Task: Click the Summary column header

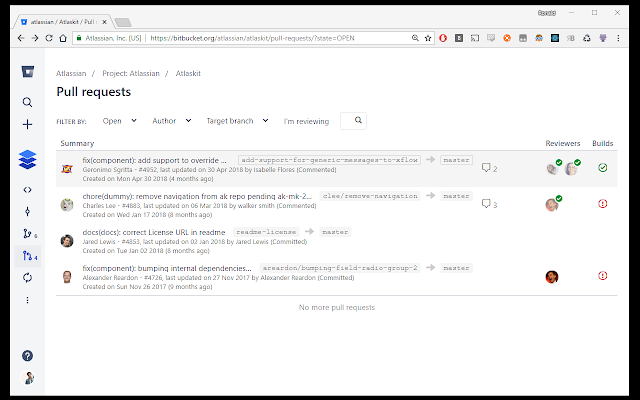Action: tap(77, 143)
